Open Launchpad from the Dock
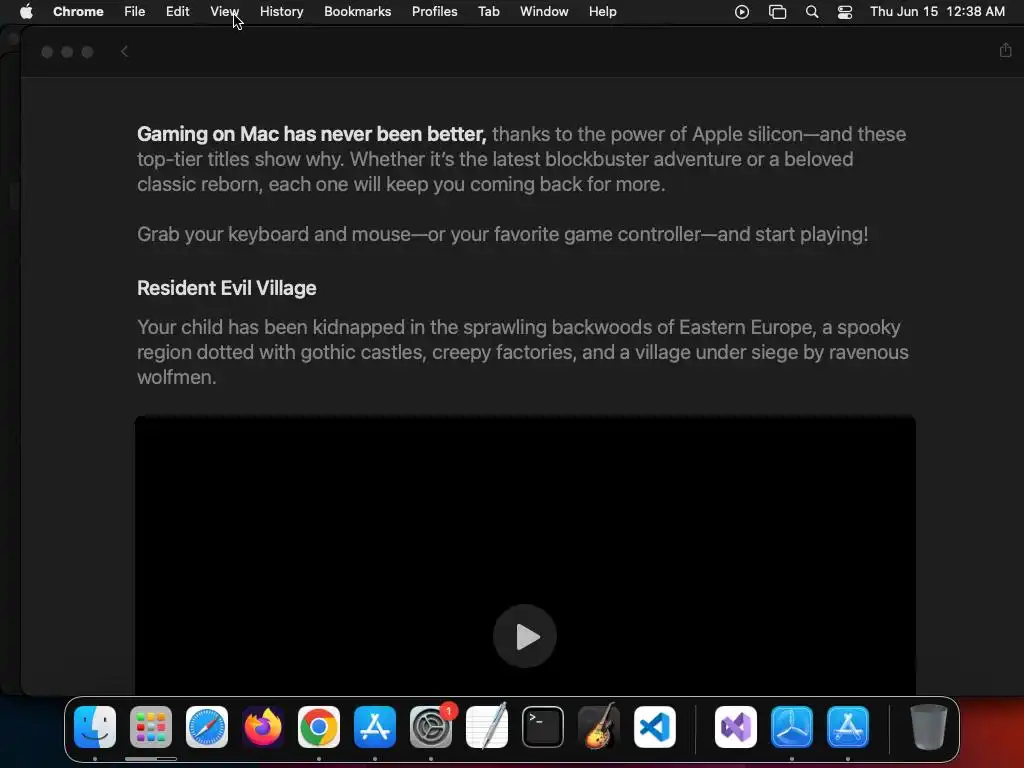The height and width of the screenshot is (768, 1024). click(151, 727)
